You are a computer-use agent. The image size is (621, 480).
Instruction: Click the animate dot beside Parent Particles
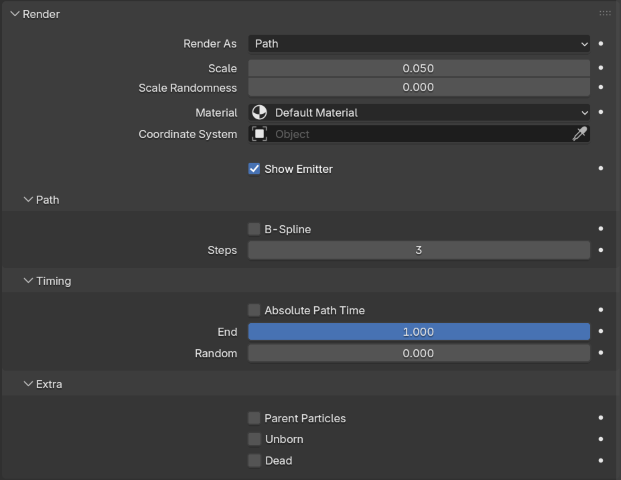(601, 418)
